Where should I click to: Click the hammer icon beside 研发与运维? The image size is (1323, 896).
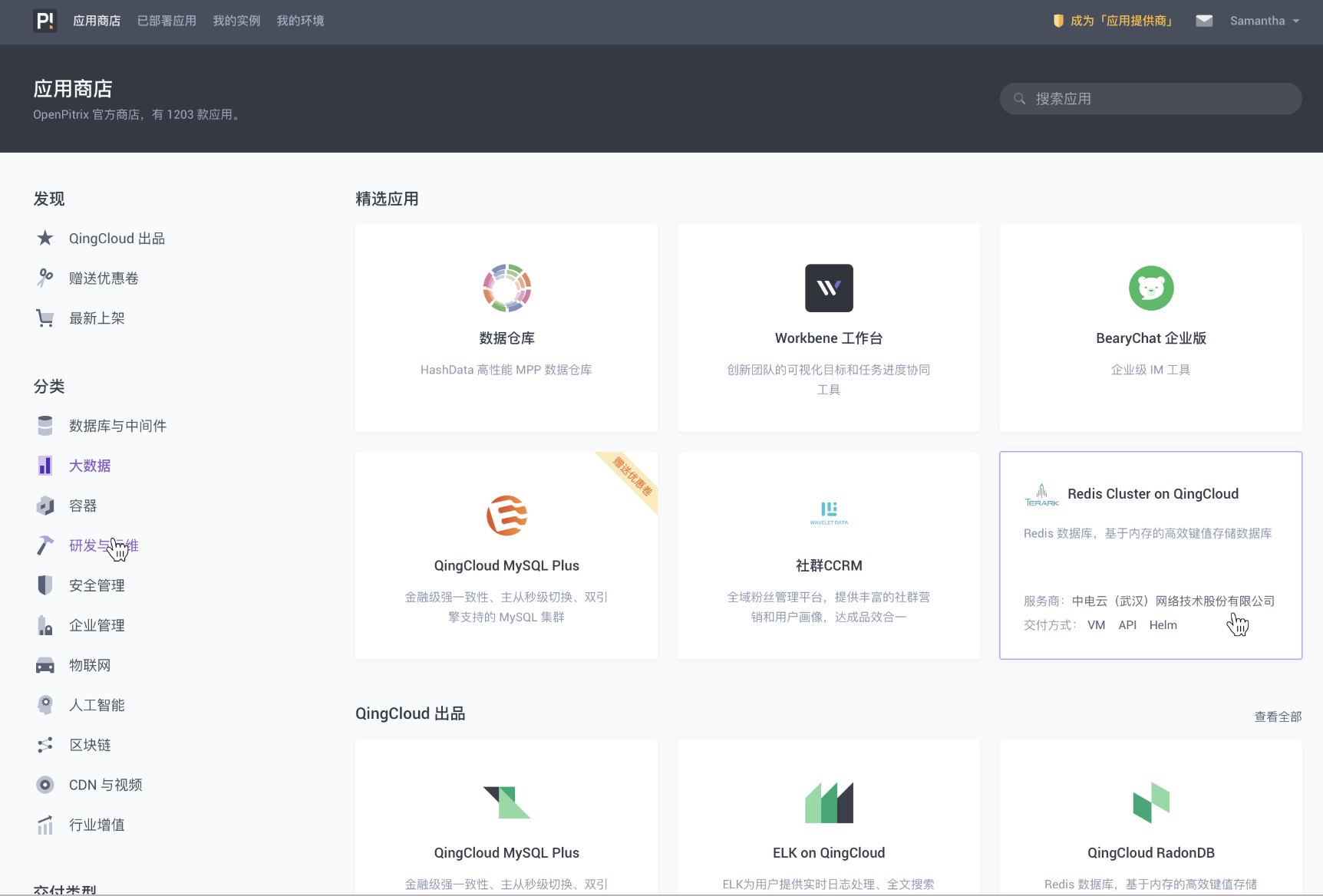(x=45, y=545)
